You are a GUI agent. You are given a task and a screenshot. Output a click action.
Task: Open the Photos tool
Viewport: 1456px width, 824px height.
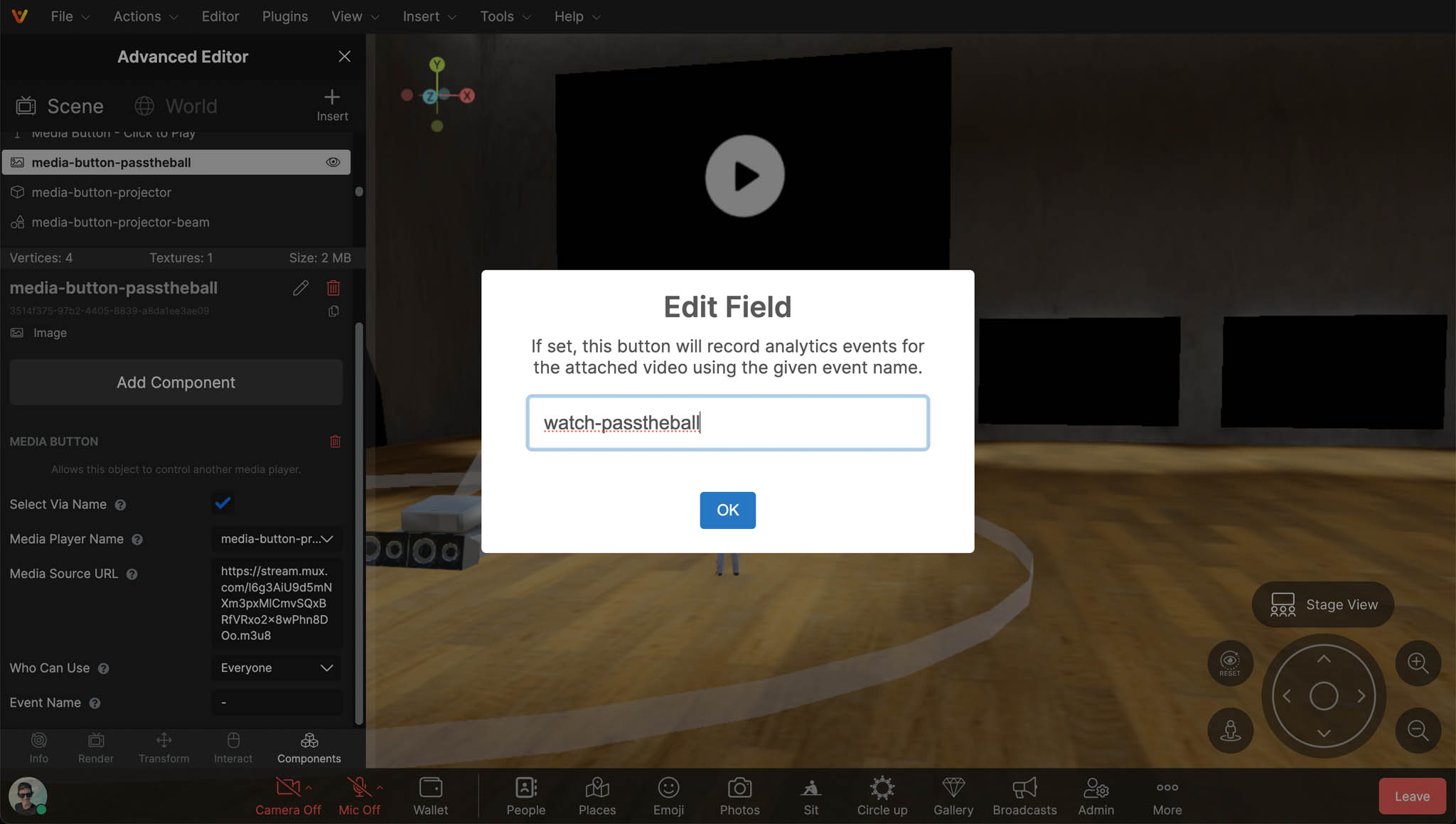point(739,796)
